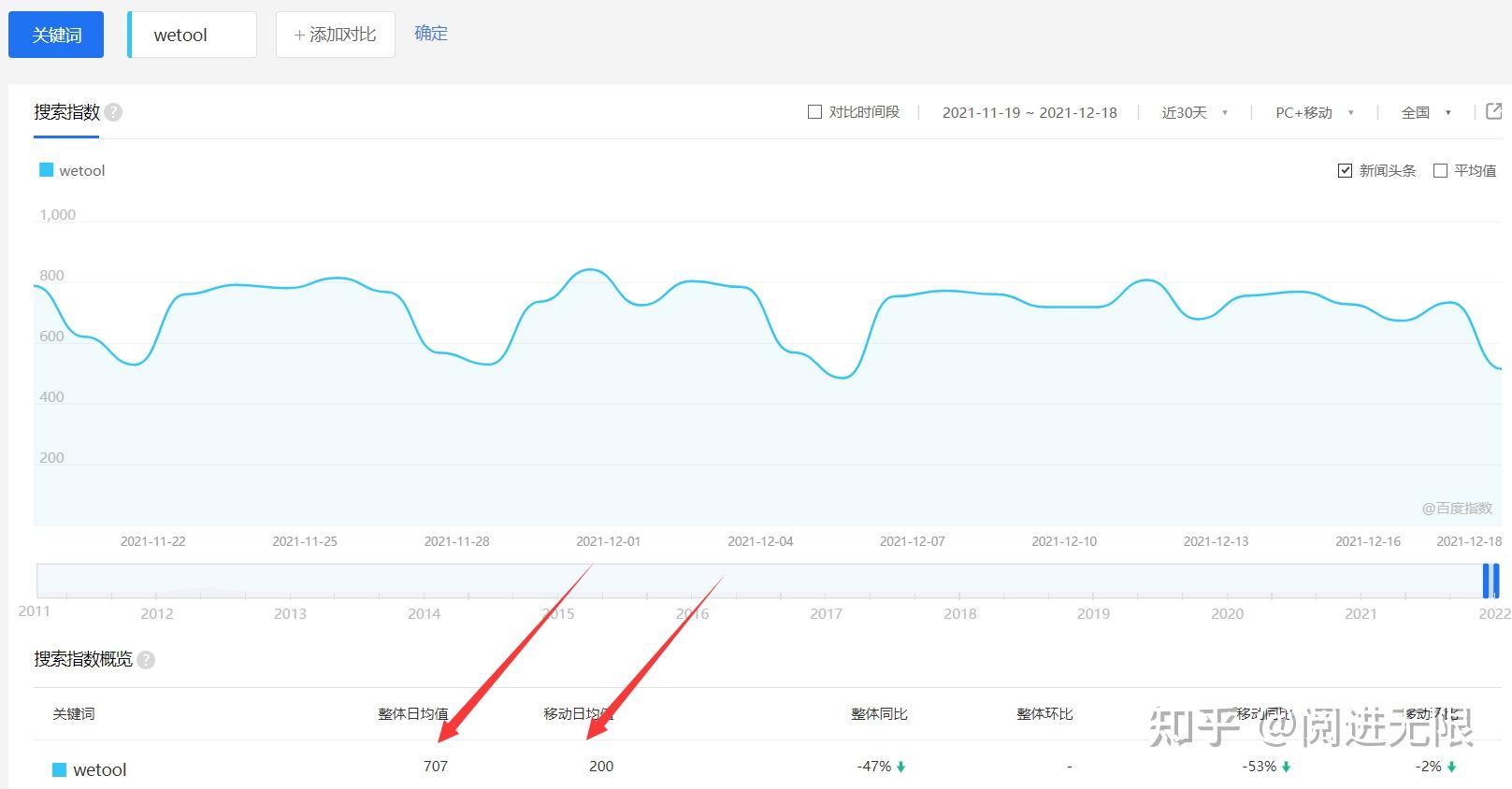Viewport: 1512px width, 789px height.
Task: Click 2018 on the timeline range bar
Action: [x=959, y=614]
